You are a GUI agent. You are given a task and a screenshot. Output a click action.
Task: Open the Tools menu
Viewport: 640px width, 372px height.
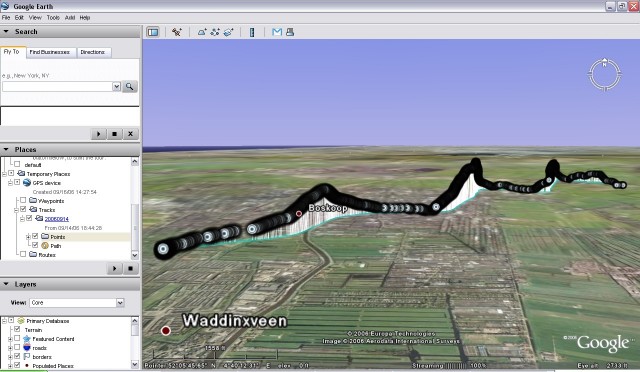(x=53, y=18)
